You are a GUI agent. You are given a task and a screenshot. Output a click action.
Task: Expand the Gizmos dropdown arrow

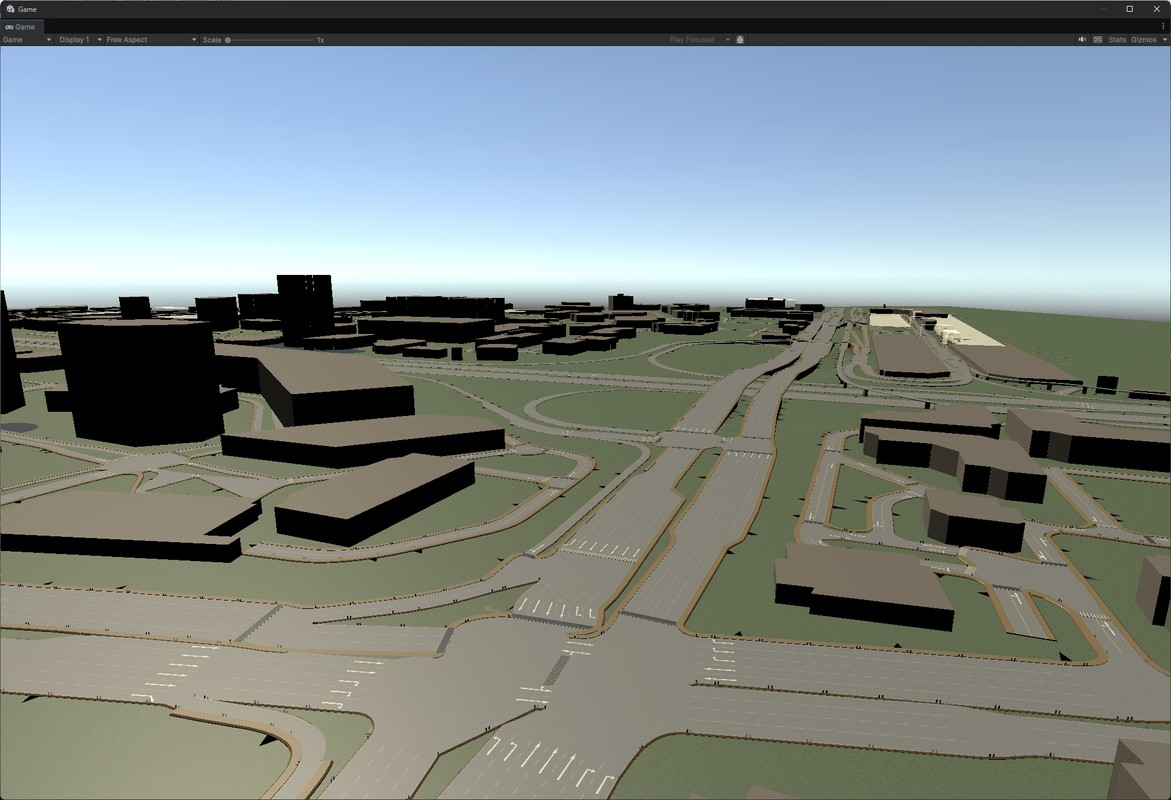(x=1165, y=40)
